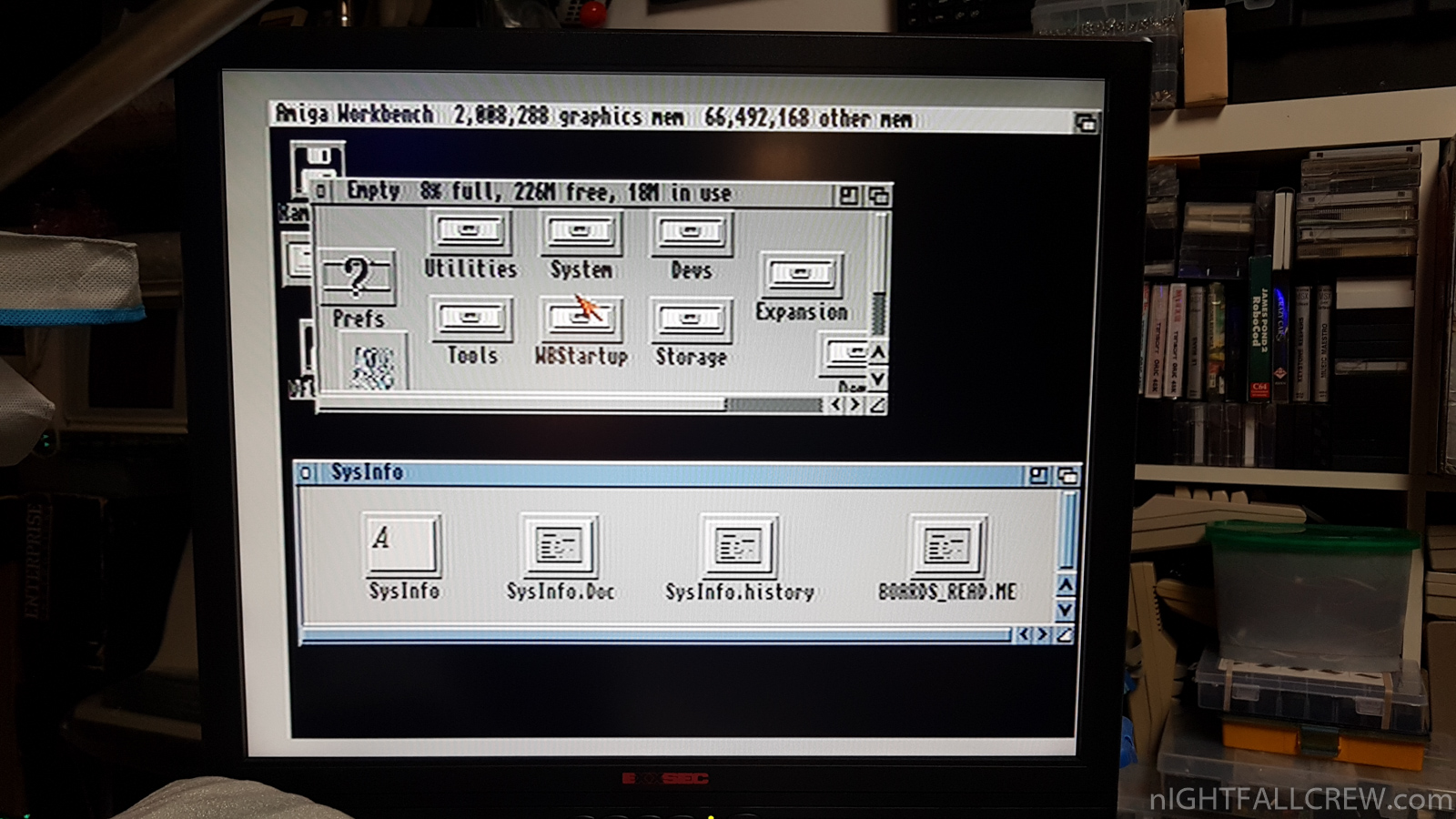Click zoom gadget of SysInfo window

[1037, 475]
